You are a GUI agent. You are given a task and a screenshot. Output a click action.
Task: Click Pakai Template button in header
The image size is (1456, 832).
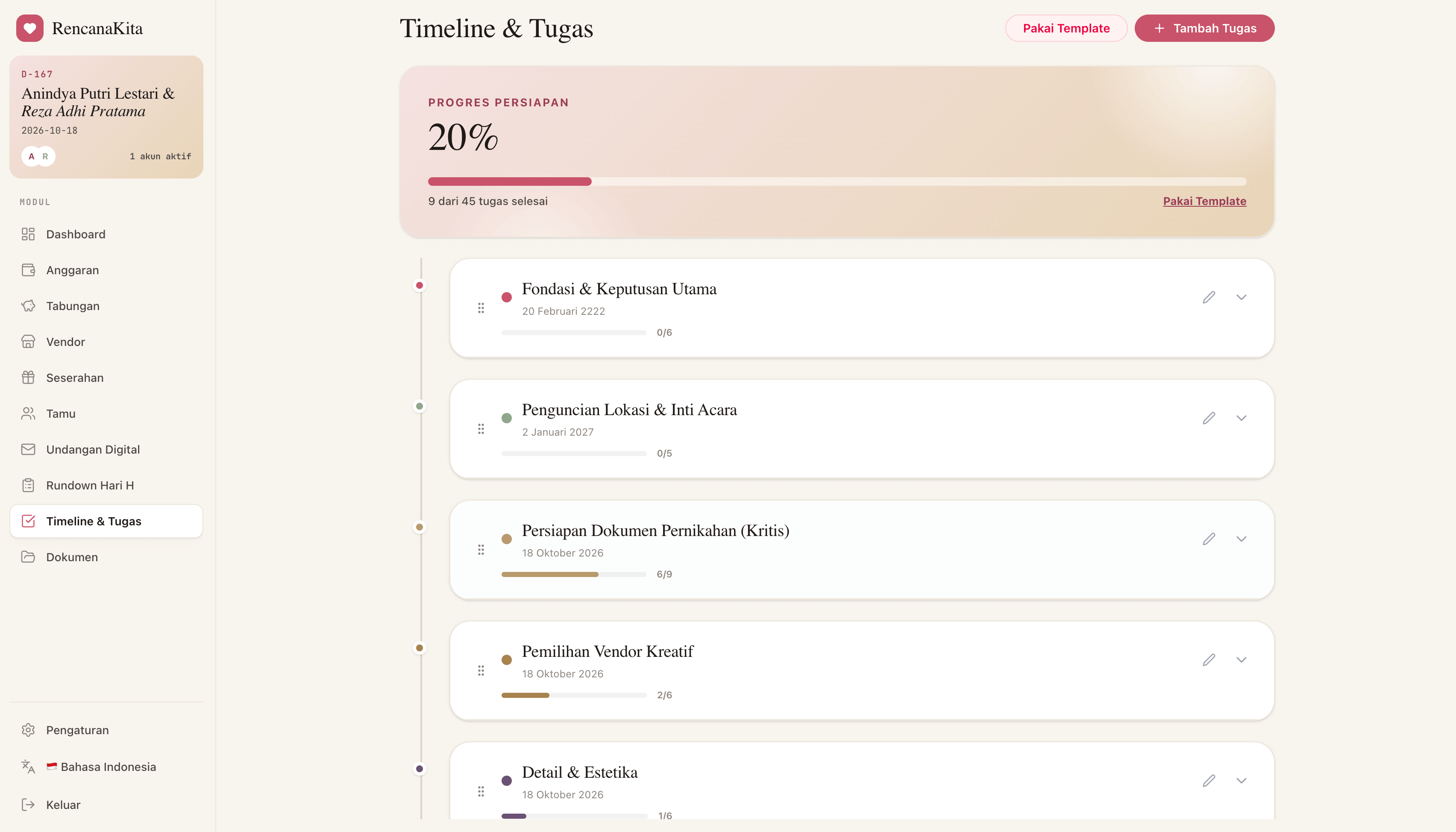click(x=1066, y=28)
